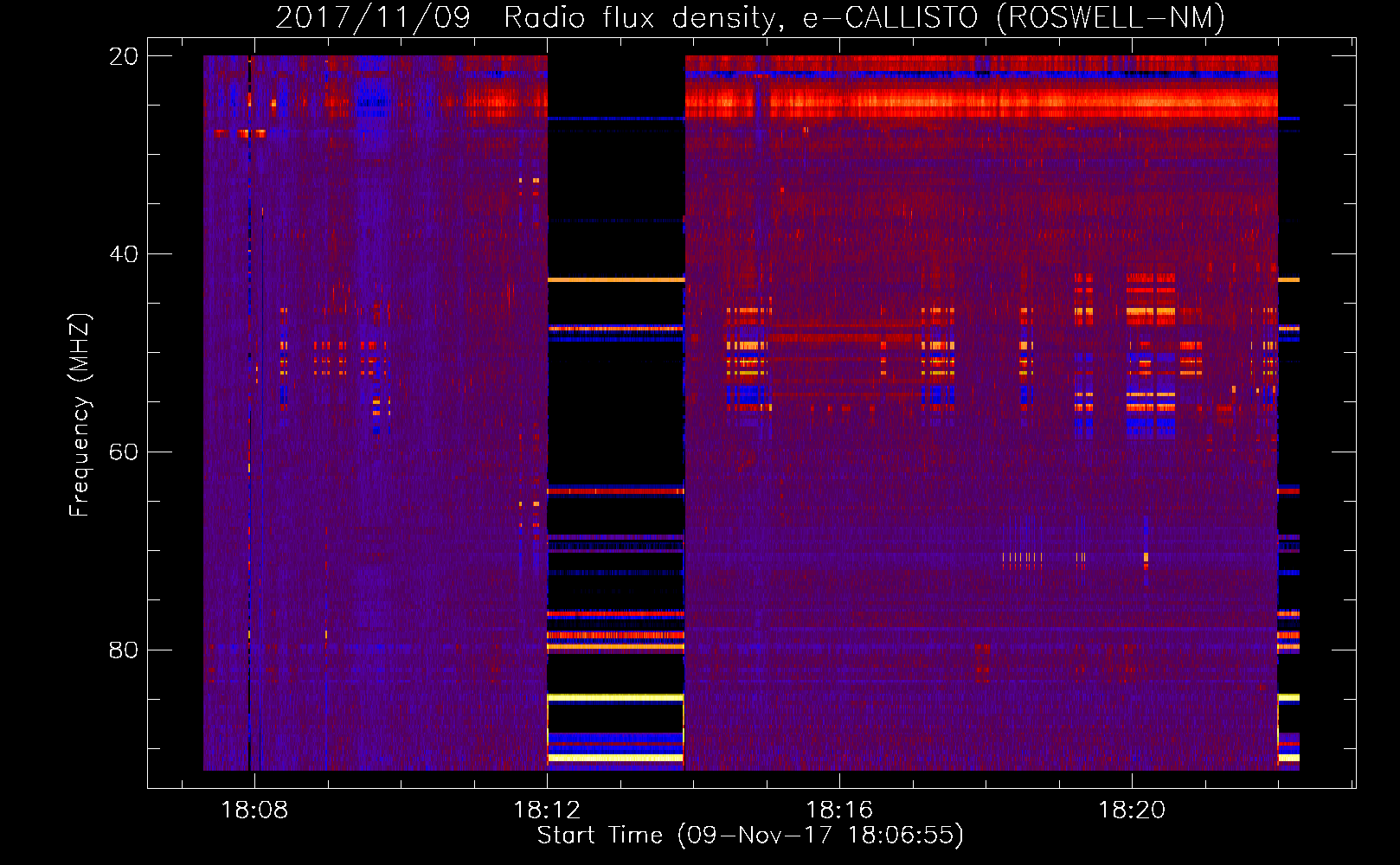Click the 18:16 time tick label
The image size is (1400, 865).
(839, 811)
